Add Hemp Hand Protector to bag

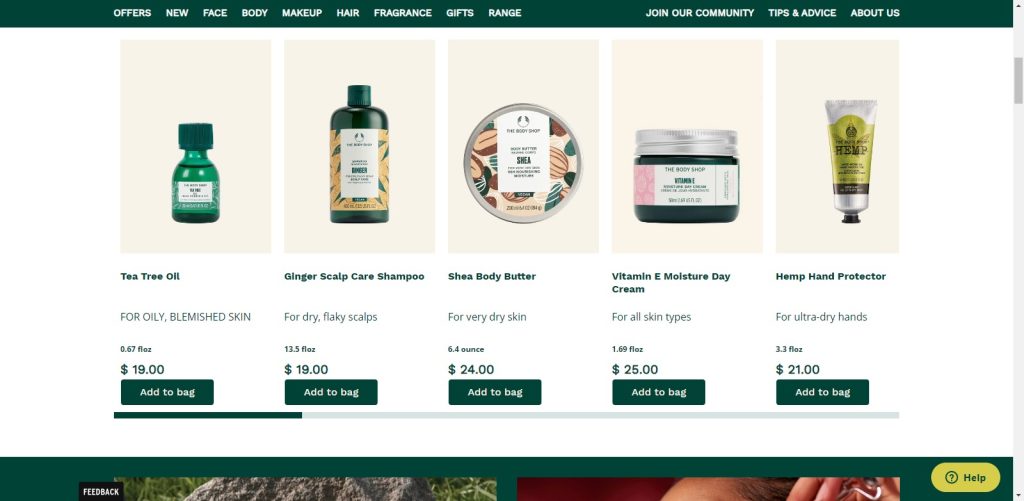coord(823,392)
